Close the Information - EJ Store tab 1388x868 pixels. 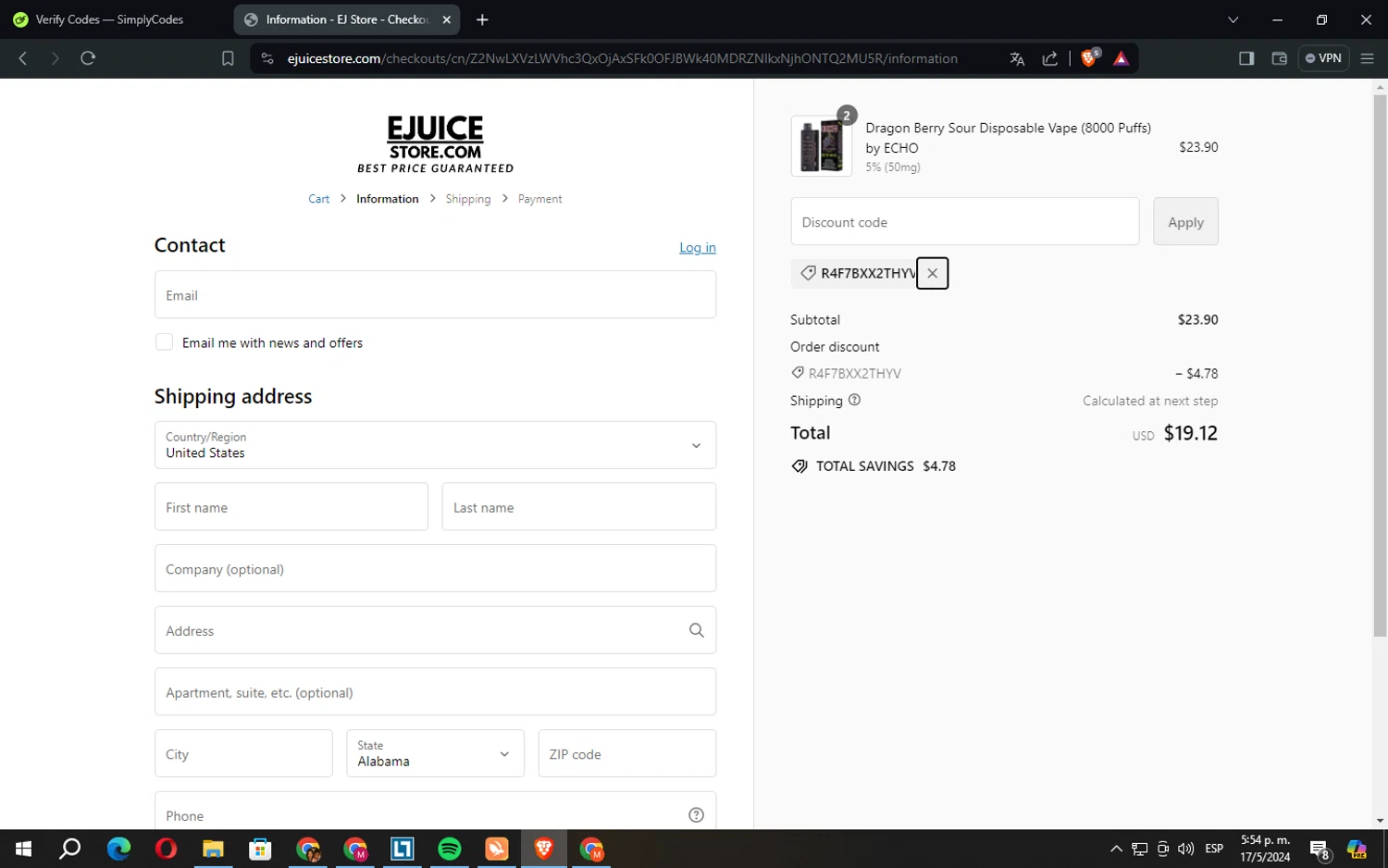tap(446, 19)
